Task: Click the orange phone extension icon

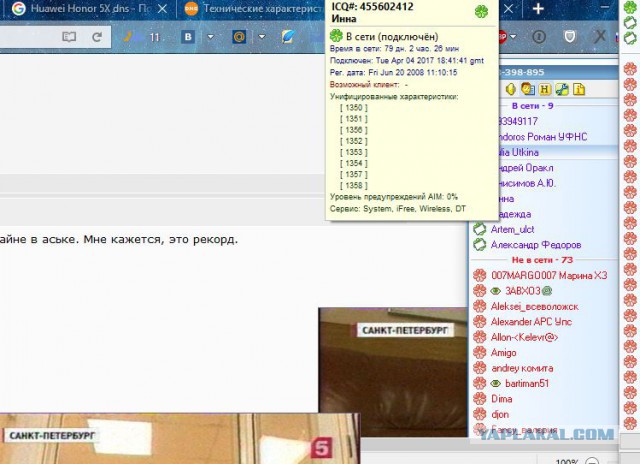Action: tap(128, 37)
